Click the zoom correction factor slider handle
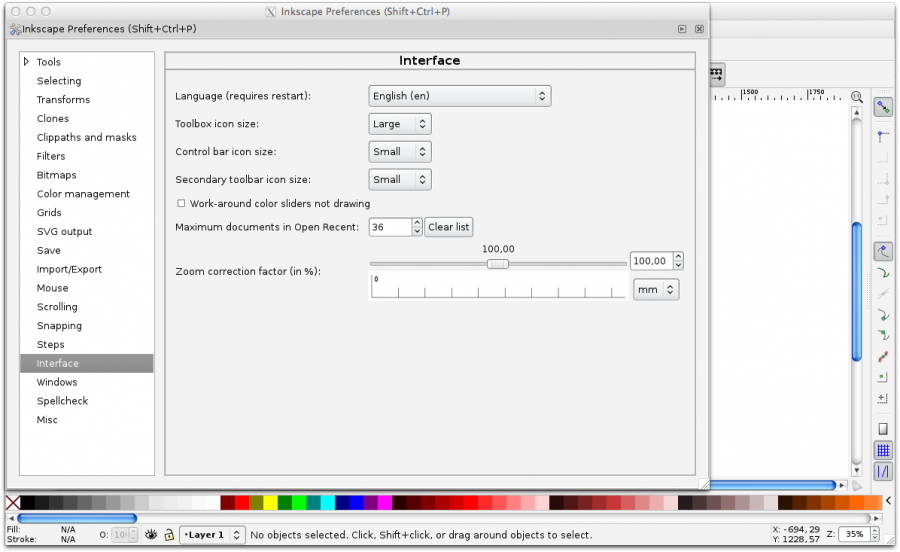 click(497, 264)
